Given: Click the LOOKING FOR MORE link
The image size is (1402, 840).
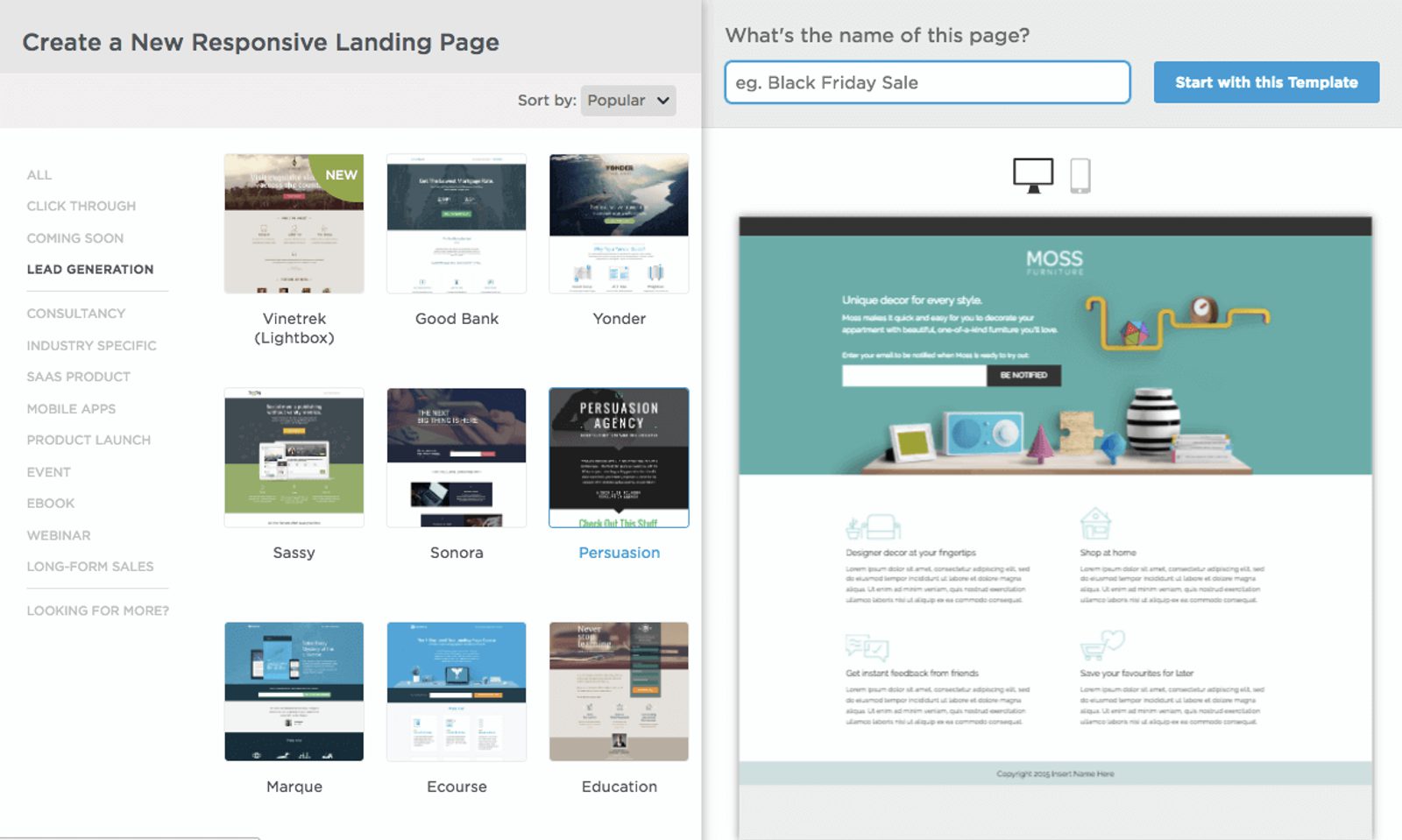Looking at the screenshot, I should coord(97,610).
